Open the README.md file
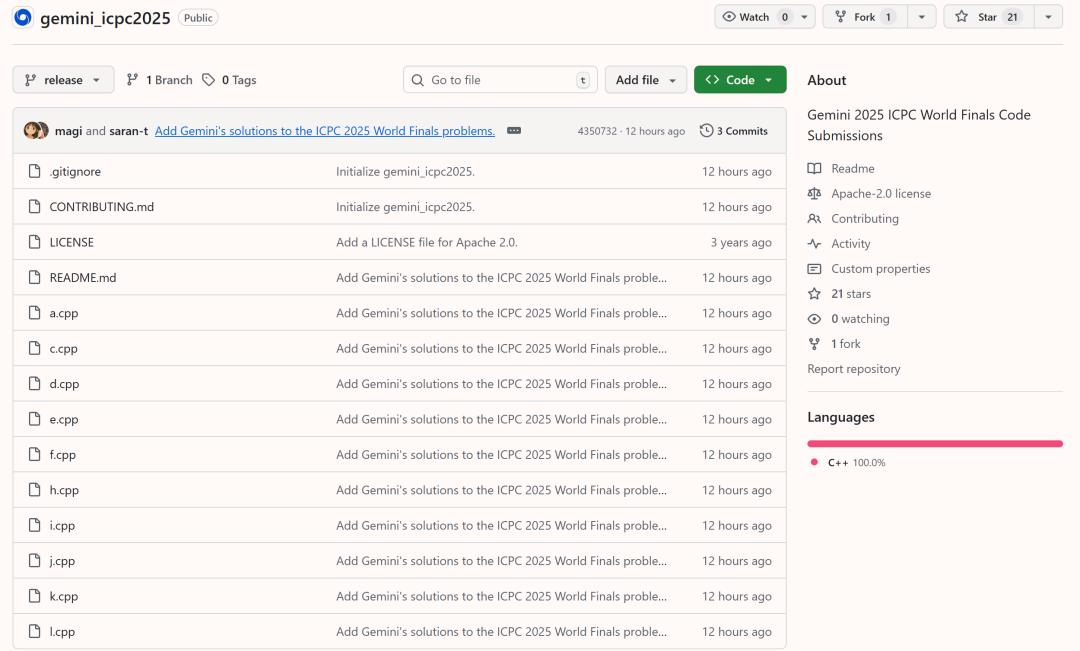This screenshot has height=651, width=1080. 83,278
